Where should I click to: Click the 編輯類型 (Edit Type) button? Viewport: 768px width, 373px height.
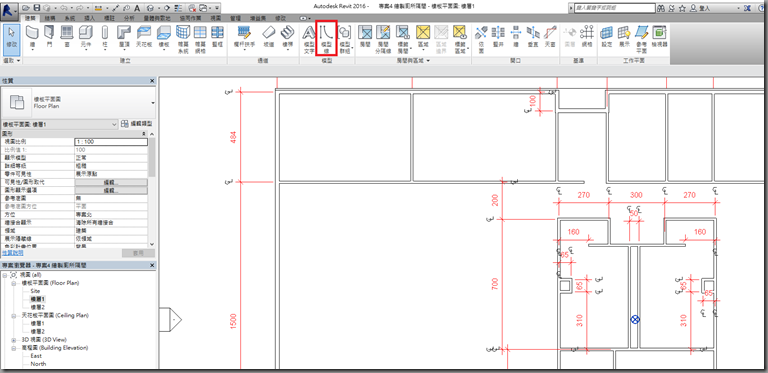click(137, 124)
